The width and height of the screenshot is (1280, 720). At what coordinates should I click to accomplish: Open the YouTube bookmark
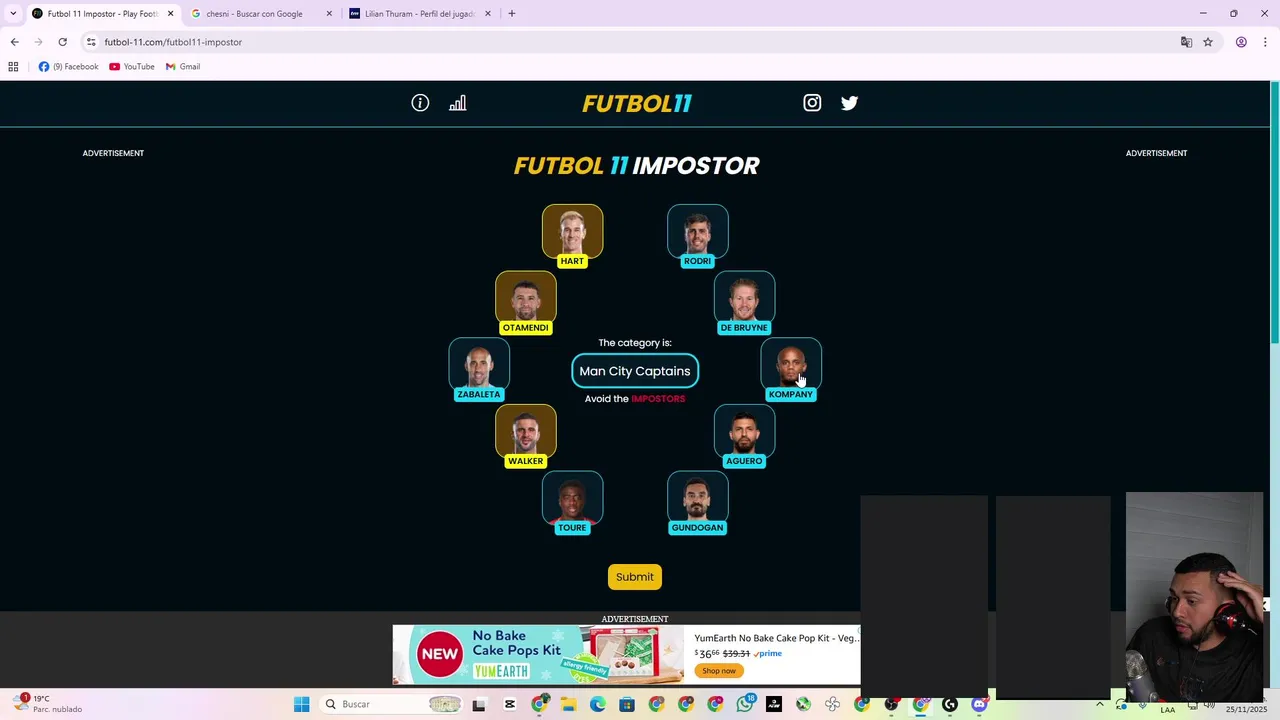(x=132, y=67)
